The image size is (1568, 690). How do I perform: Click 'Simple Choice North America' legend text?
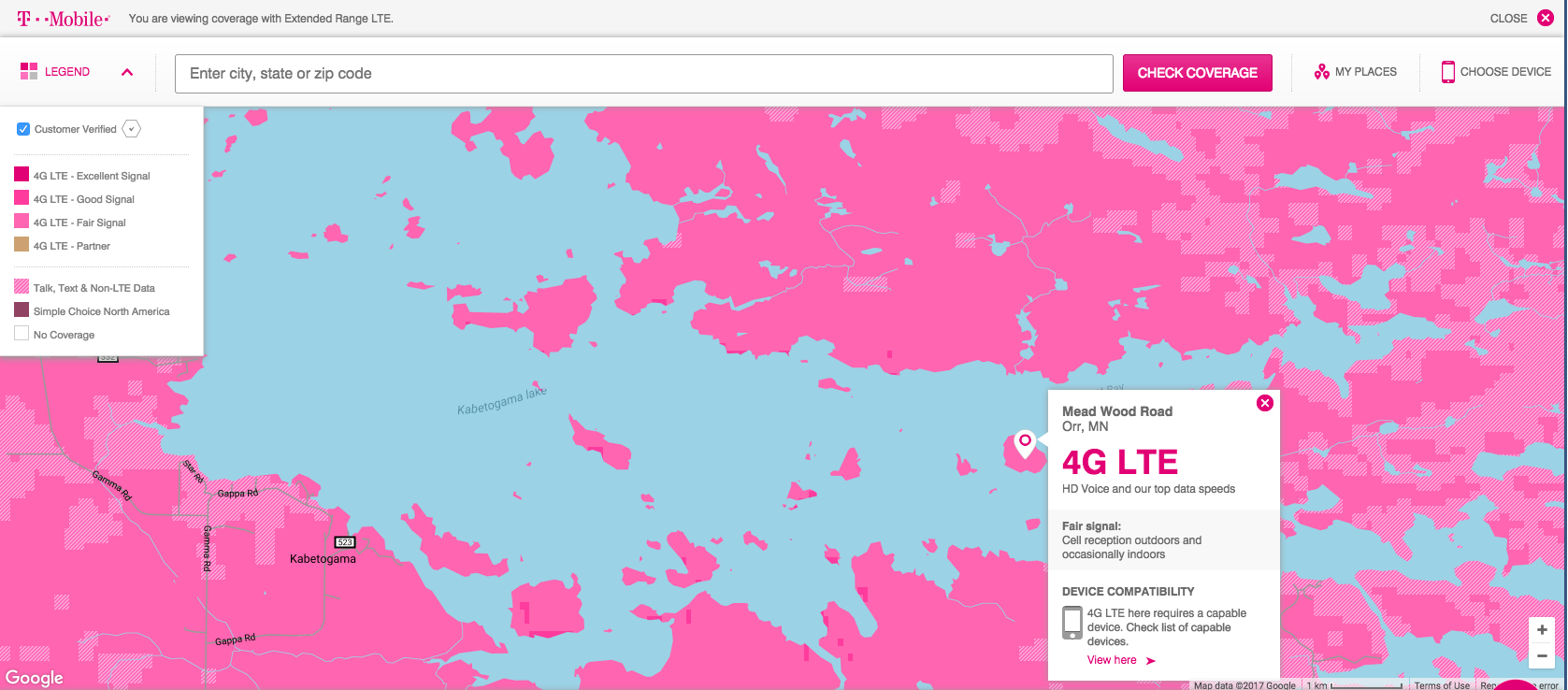pyautogui.click(x=102, y=311)
